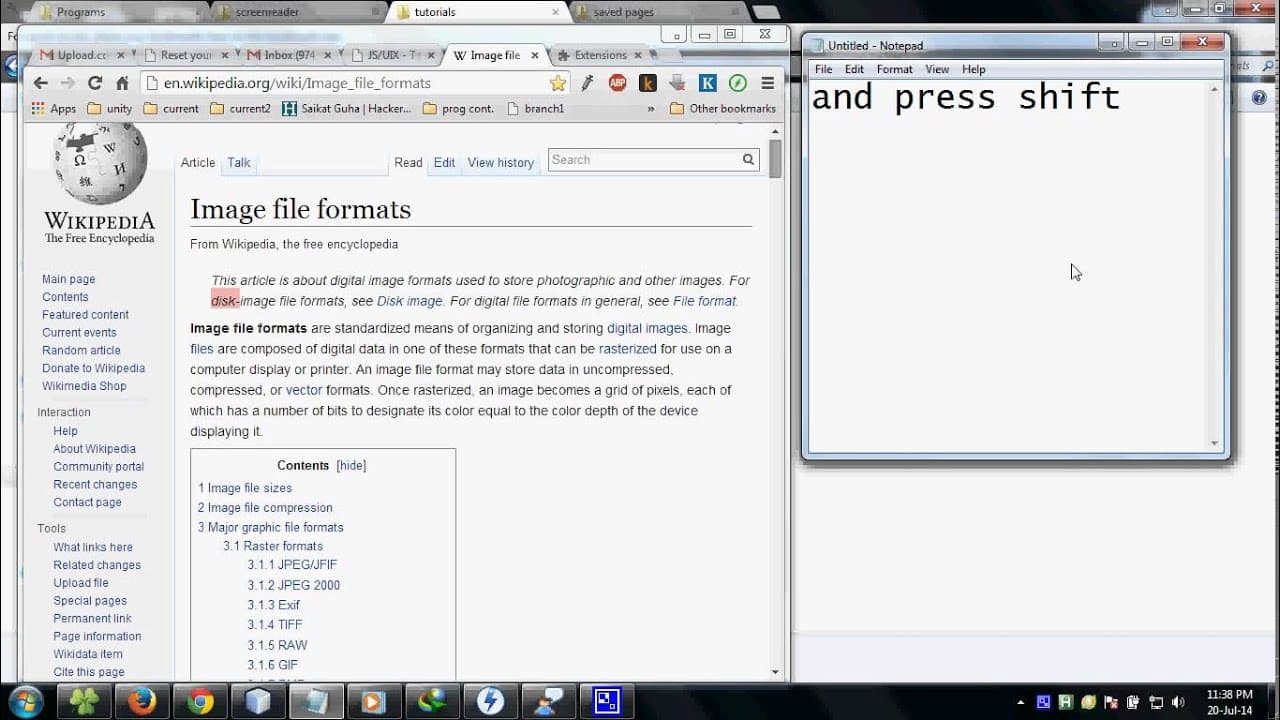This screenshot has width=1280, height=720.
Task: Click the green circular extension icon
Action: [737, 83]
